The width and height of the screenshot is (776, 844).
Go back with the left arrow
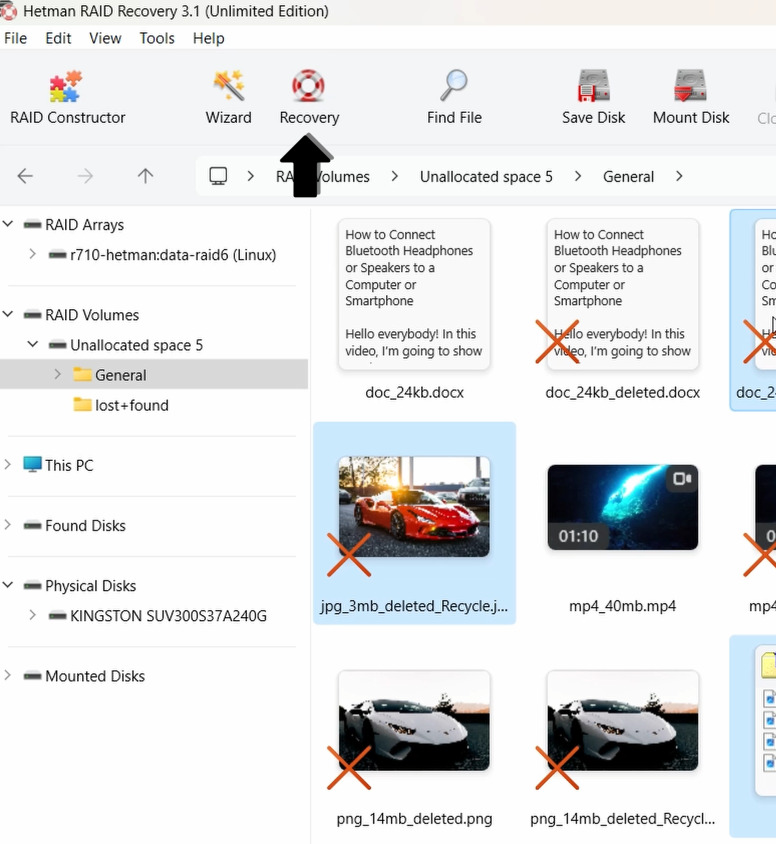[x=25, y=176]
